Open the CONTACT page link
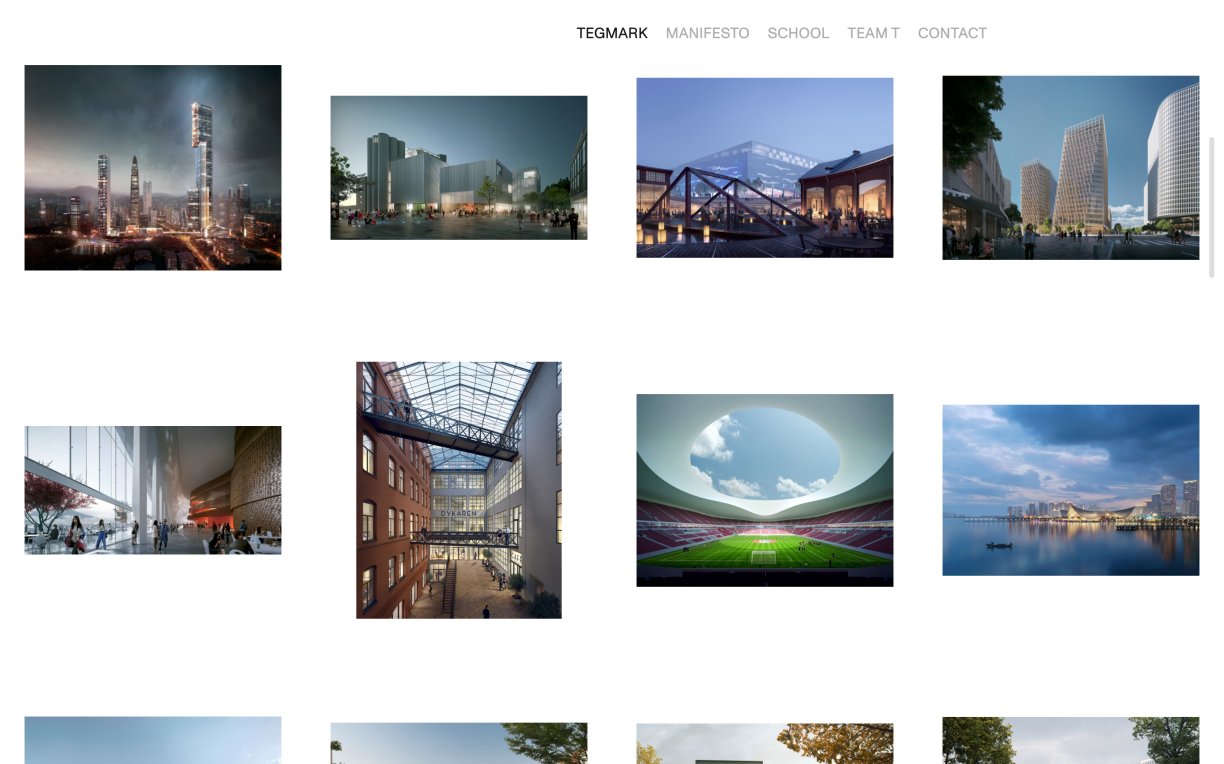The image size is (1224, 764). coord(952,33)
